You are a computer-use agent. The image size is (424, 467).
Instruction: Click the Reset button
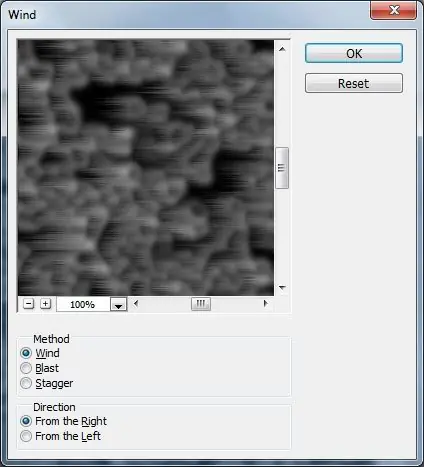tap(354, 83)
